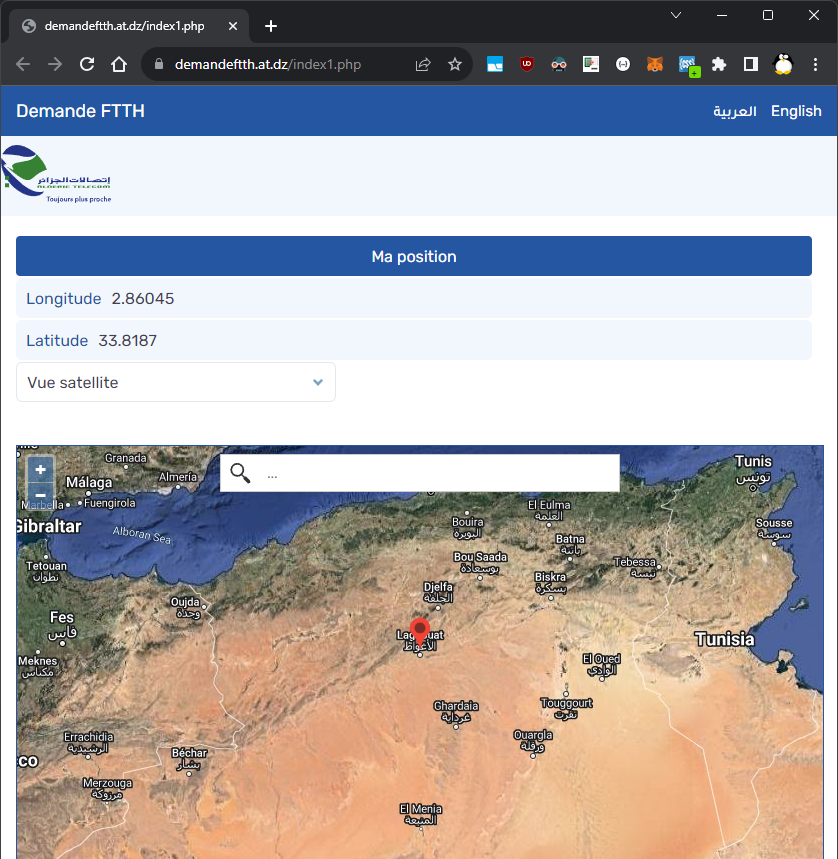
Task: Click the map search magnifier icon
Action: (x=240, y=473)
